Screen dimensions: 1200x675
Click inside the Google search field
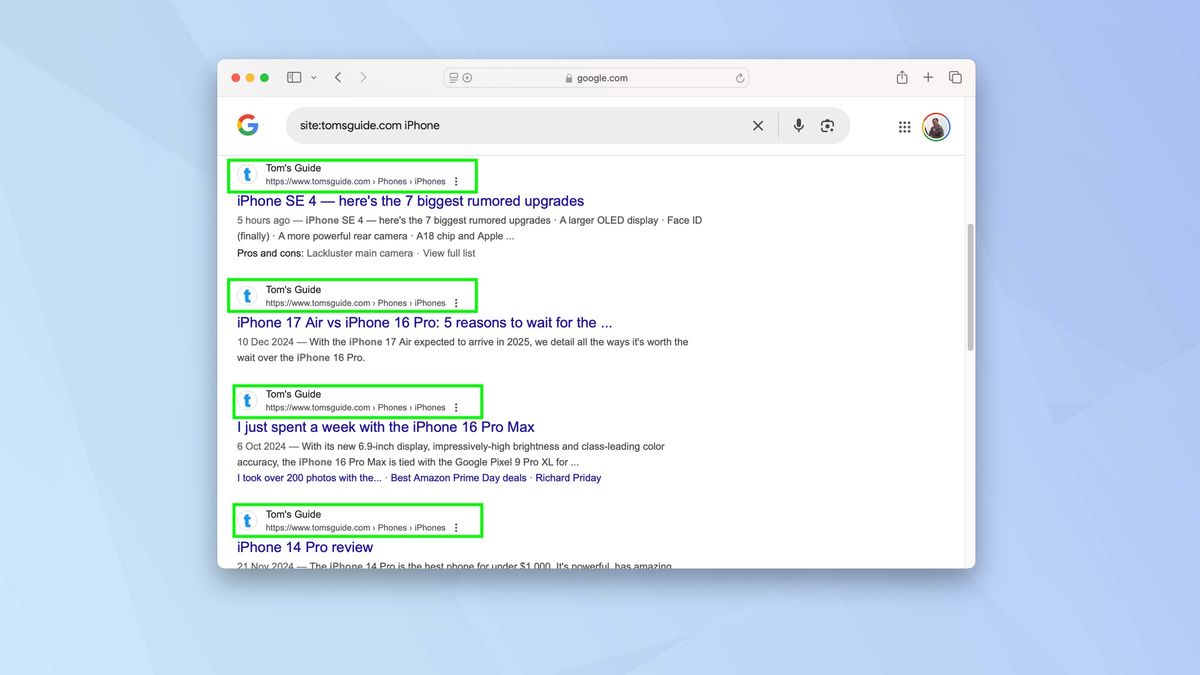550,125
